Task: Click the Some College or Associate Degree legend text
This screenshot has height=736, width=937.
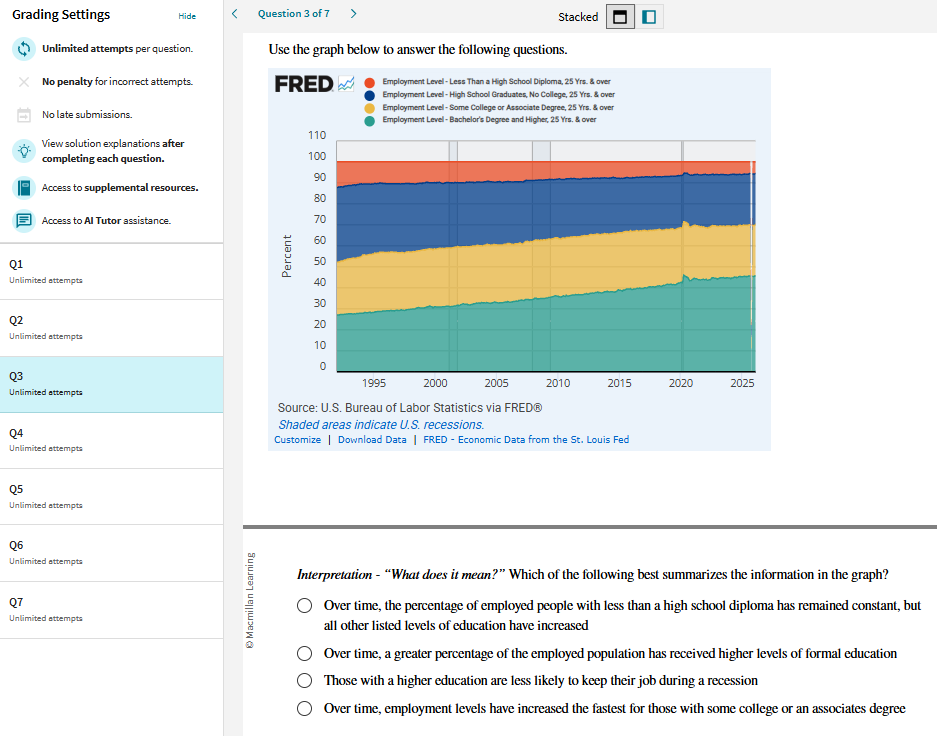Action: [498, 108]
